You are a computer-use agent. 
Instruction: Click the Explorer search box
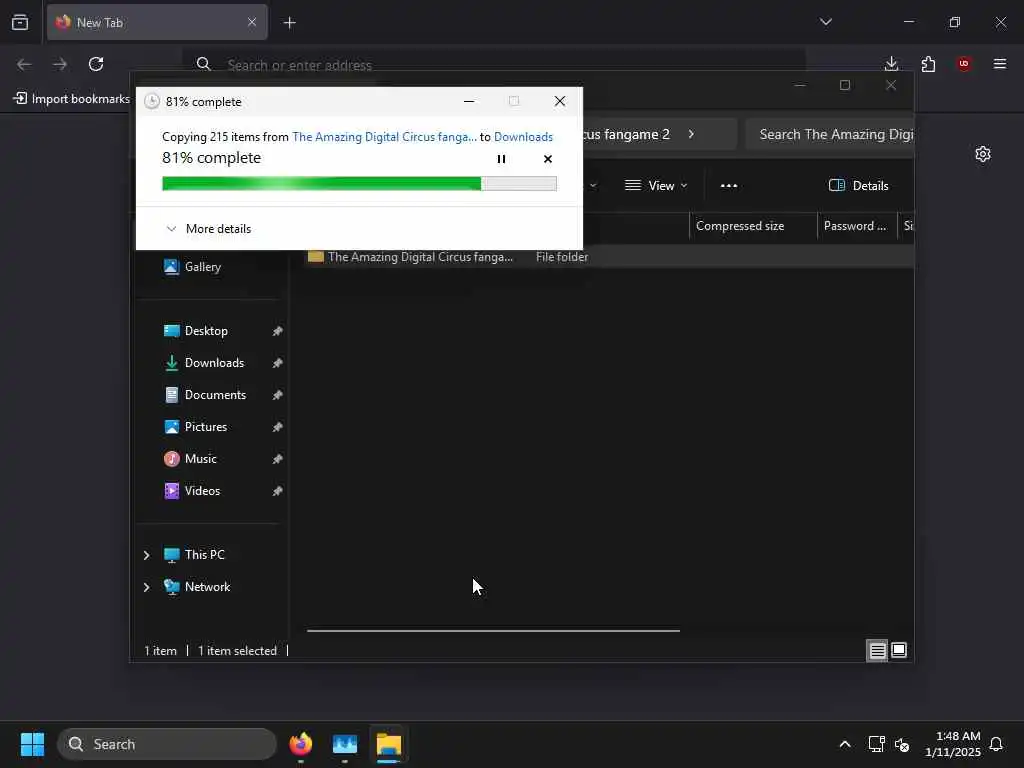pos(829,134)
